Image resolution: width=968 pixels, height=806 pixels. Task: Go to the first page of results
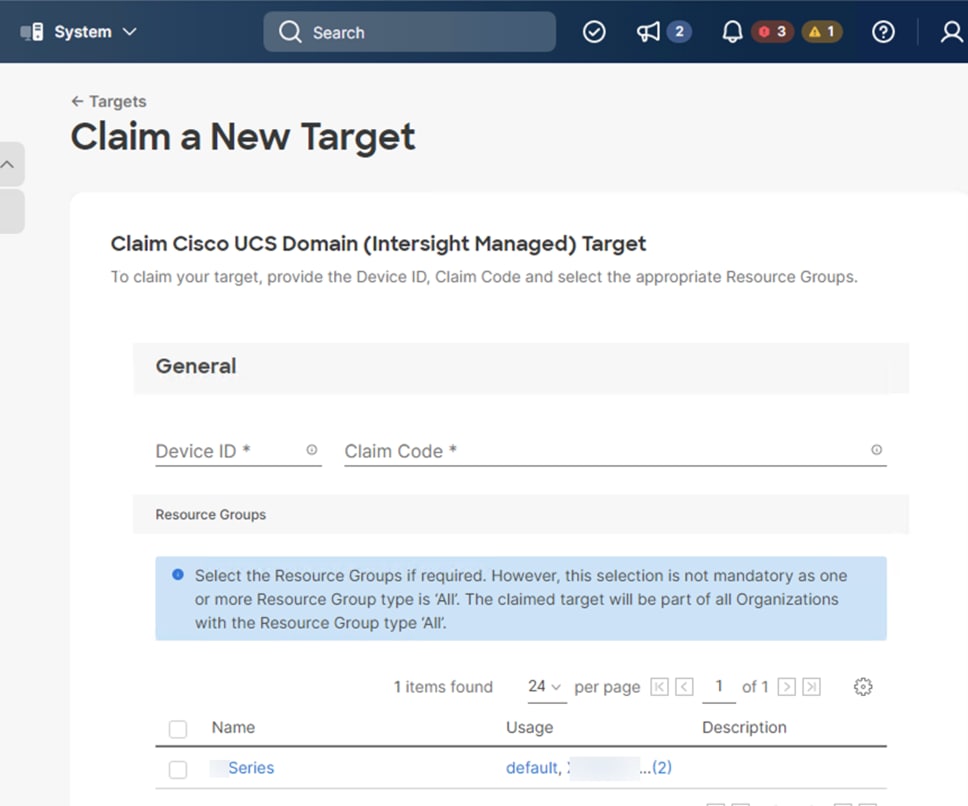pyautogui.click(x=659, y=686)
